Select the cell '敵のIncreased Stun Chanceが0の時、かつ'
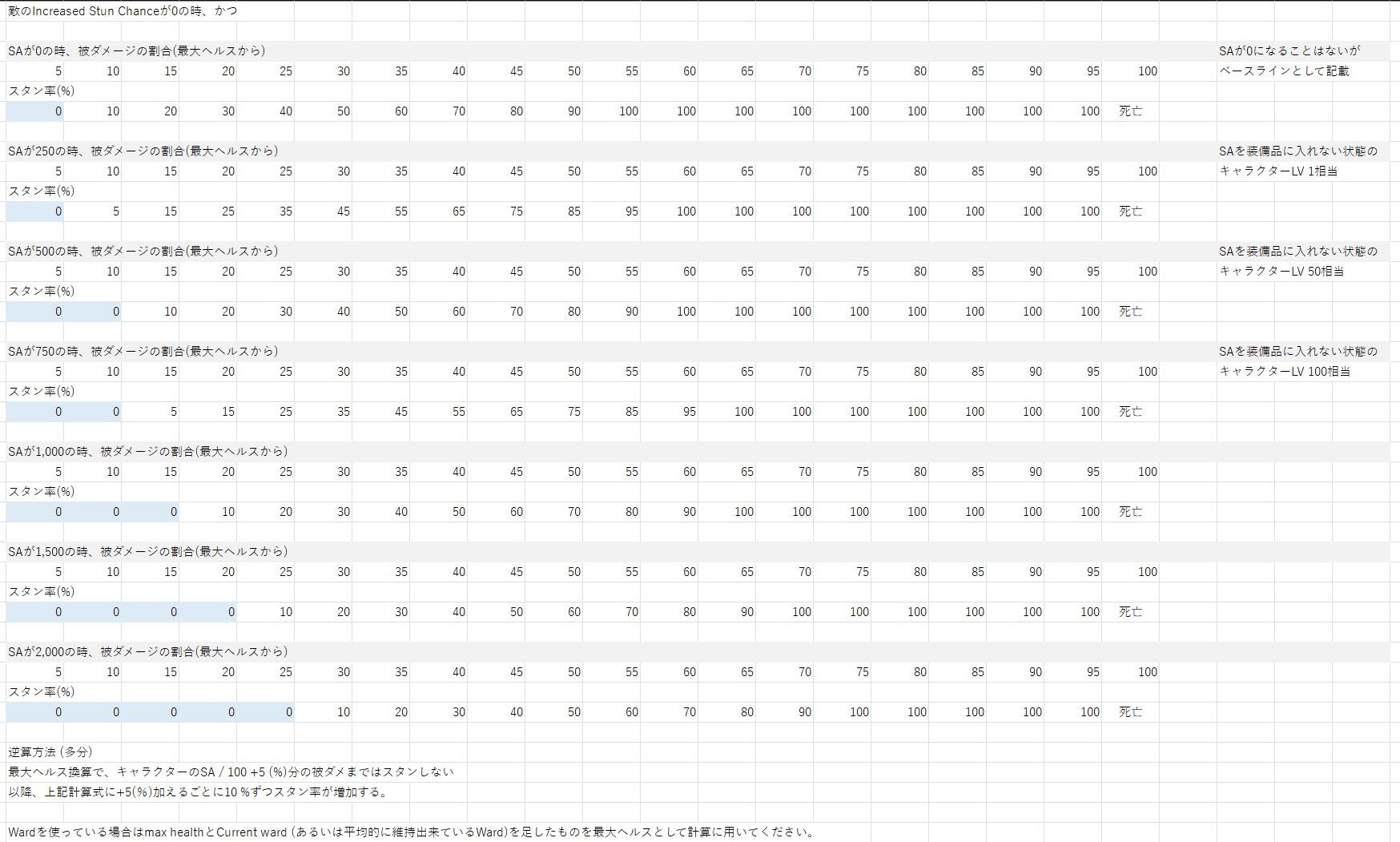 pyautogui.click(x=123, y=11)
